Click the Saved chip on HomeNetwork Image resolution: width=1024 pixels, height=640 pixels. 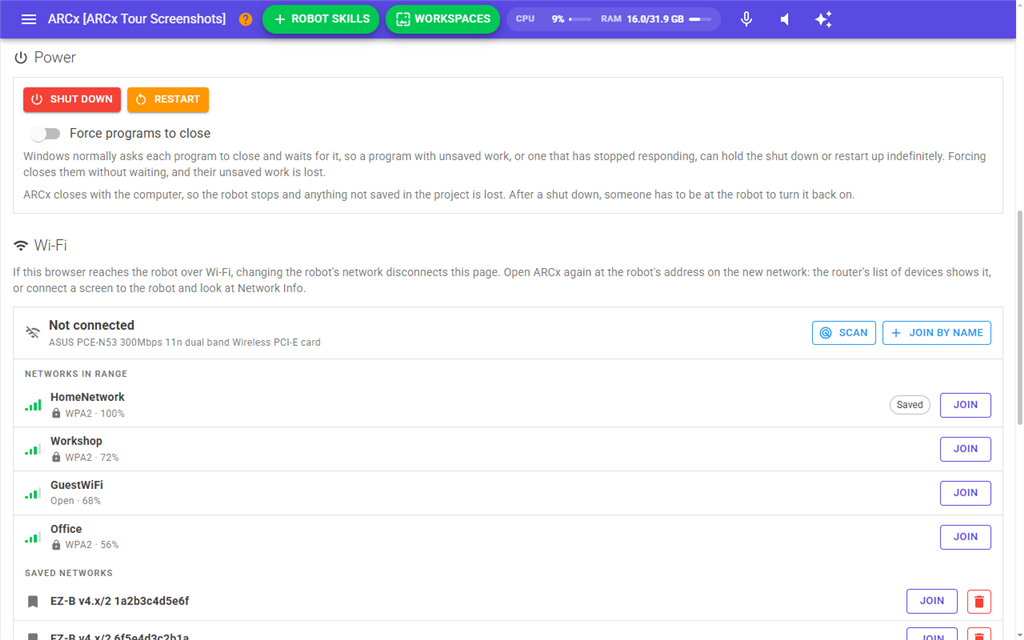(910, 405)
